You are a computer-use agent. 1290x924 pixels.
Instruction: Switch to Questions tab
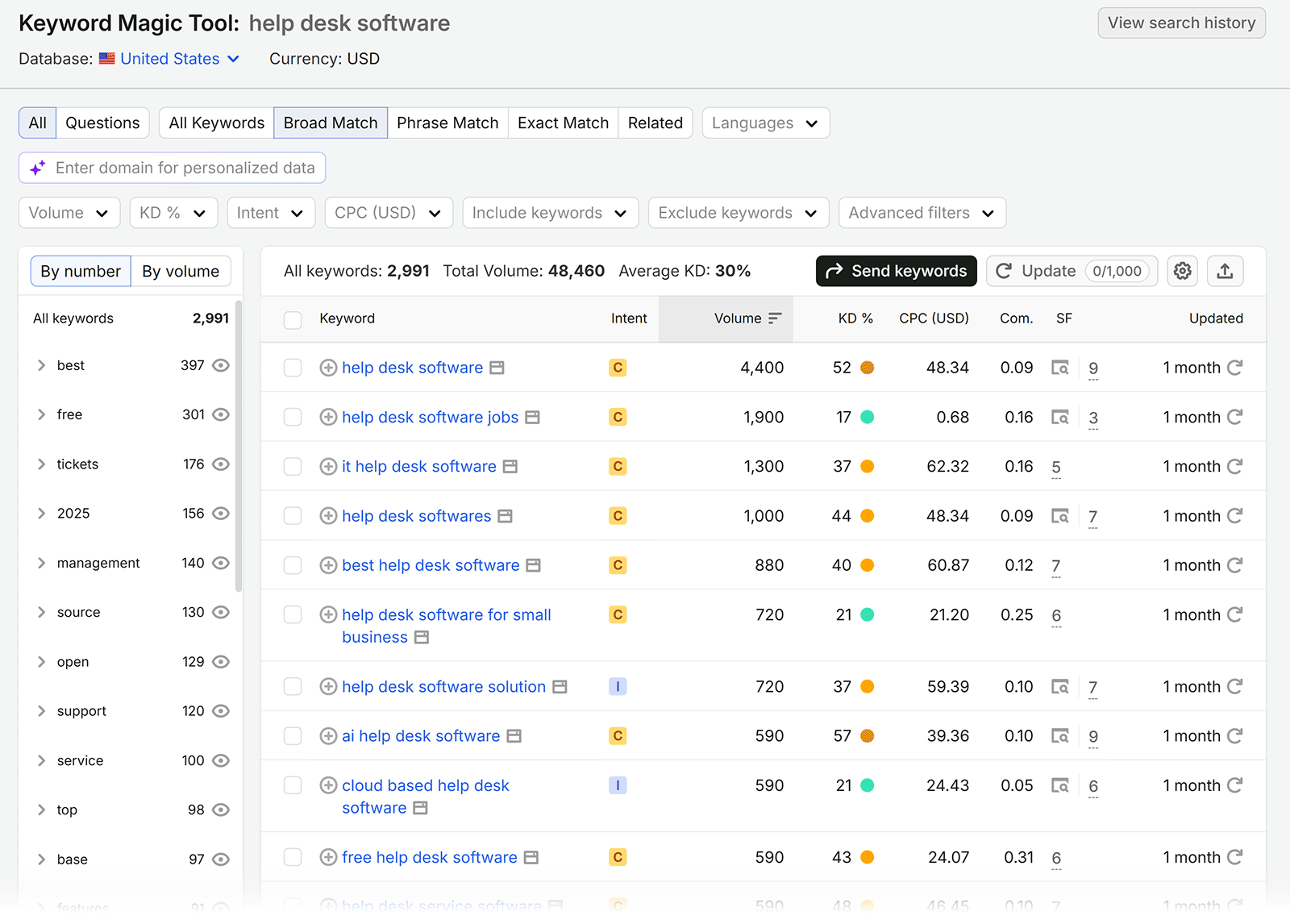coord(102,123)
